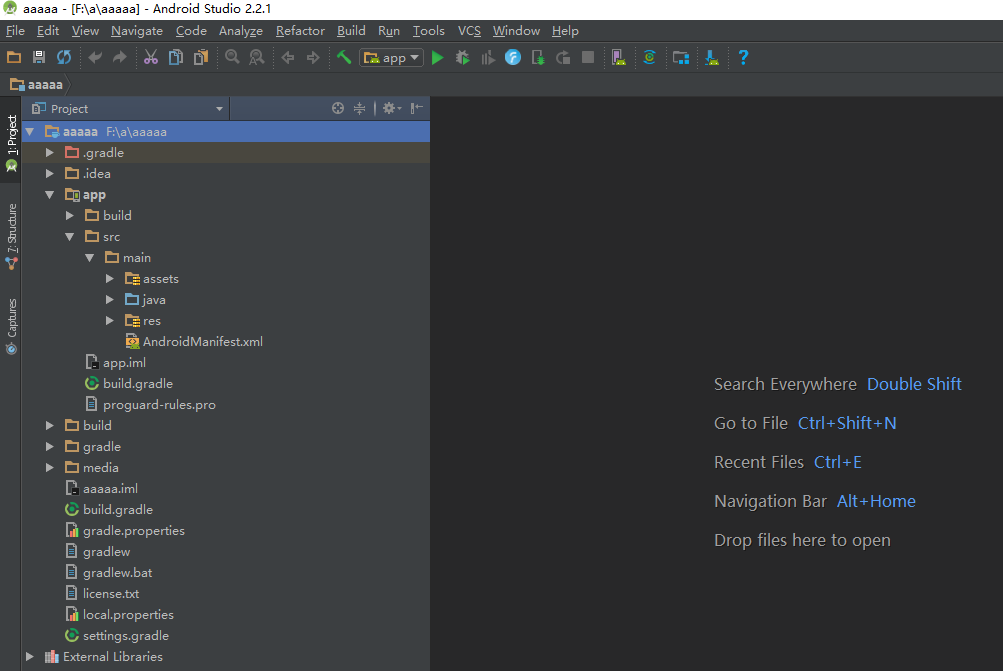Click the blue Instant Run profiler icon

(x=513, y=58)
